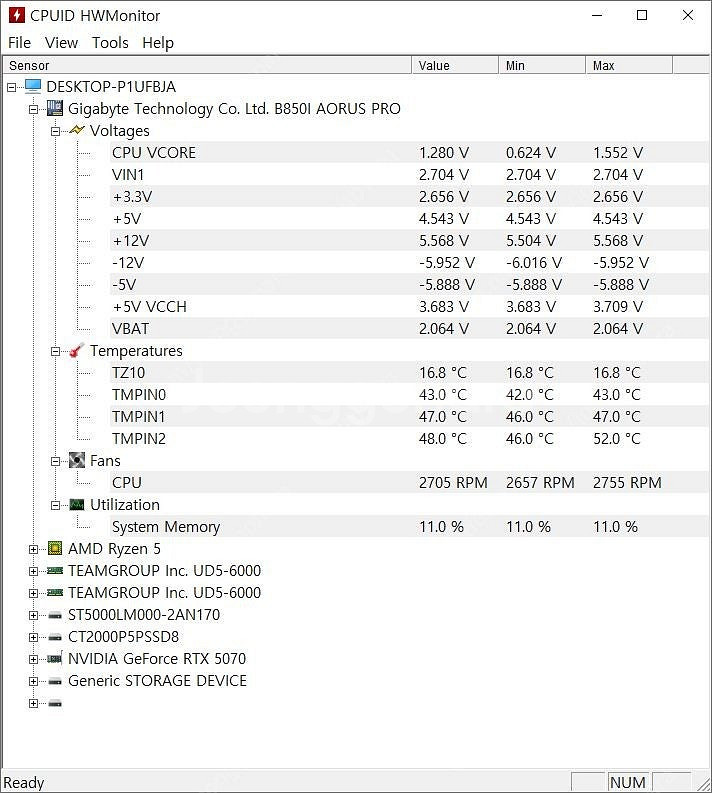Select the VBAT voltage row

[x=409, y=328]
